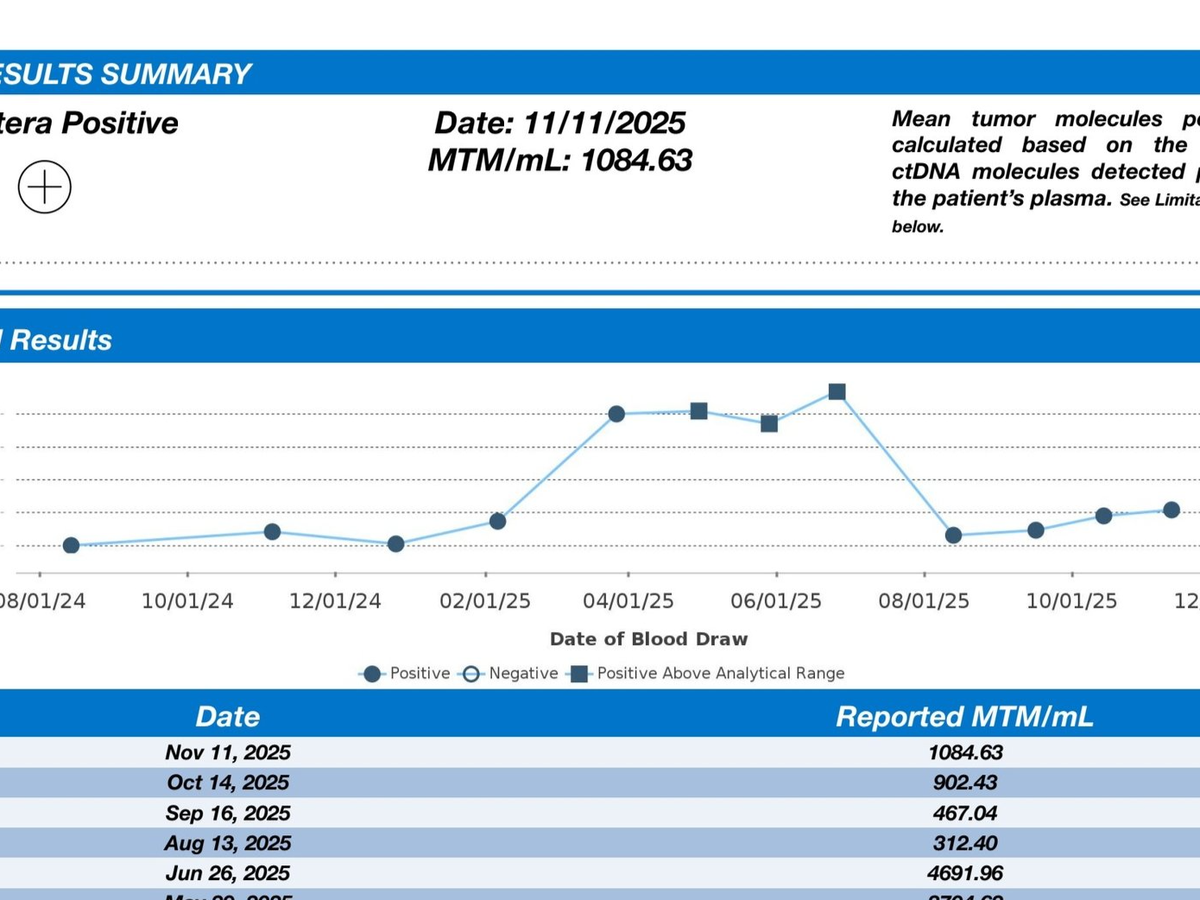Click the lowest data point just after 08/01/25
The image size is (1200, 900).
[x=954, y=536]
